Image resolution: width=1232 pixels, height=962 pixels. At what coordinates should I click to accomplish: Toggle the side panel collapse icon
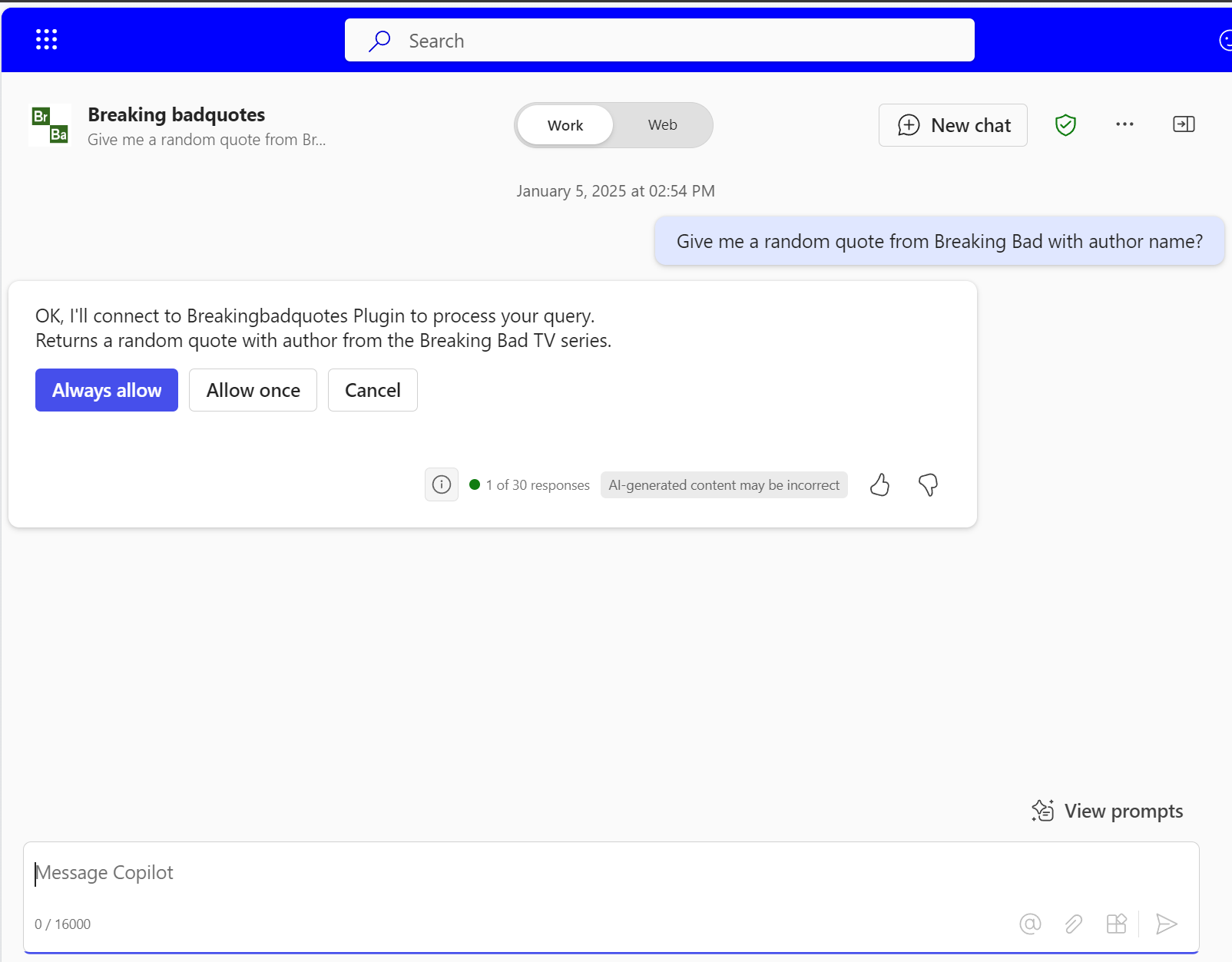1184,124
